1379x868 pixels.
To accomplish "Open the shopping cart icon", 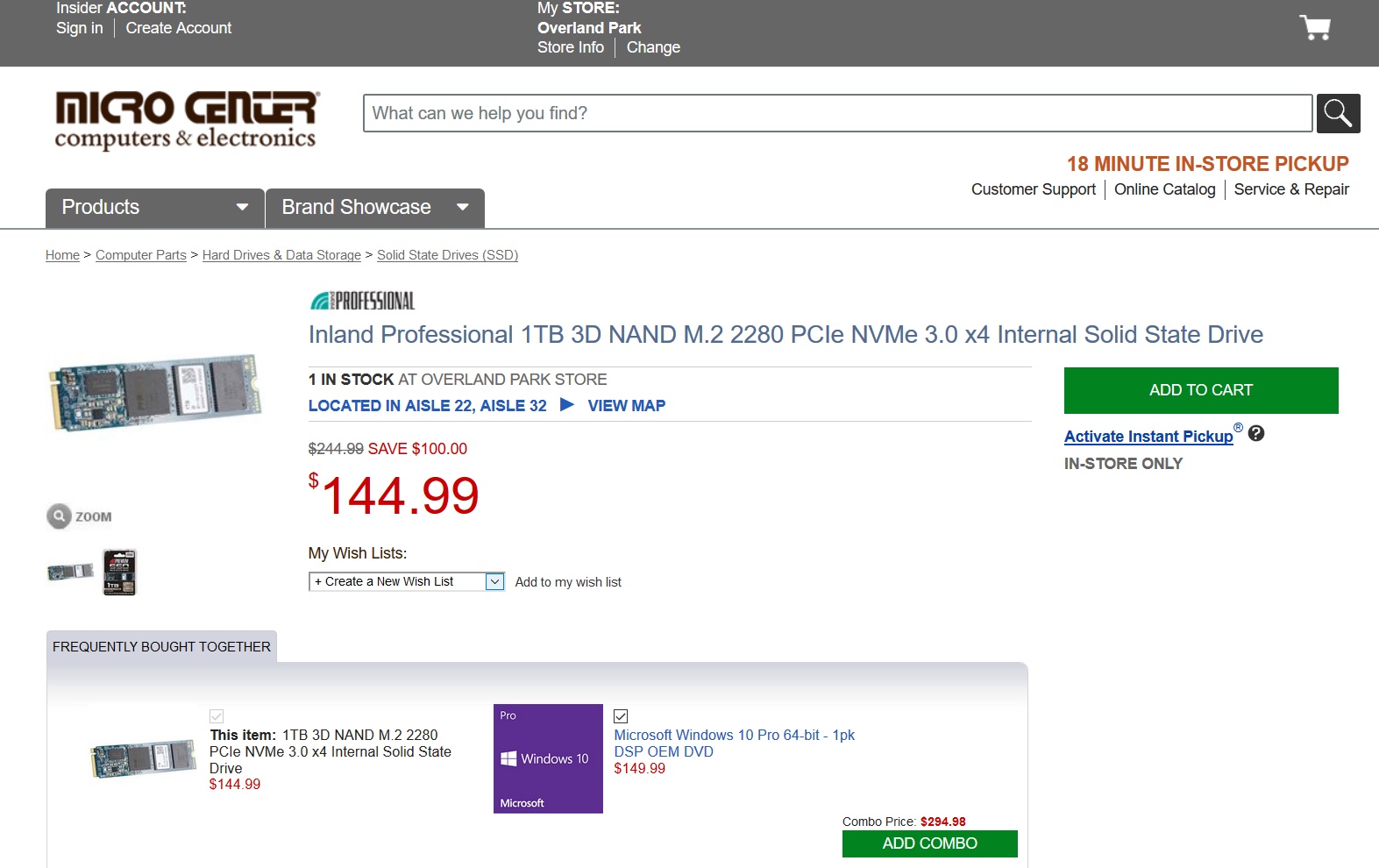I will [1315, 28].
